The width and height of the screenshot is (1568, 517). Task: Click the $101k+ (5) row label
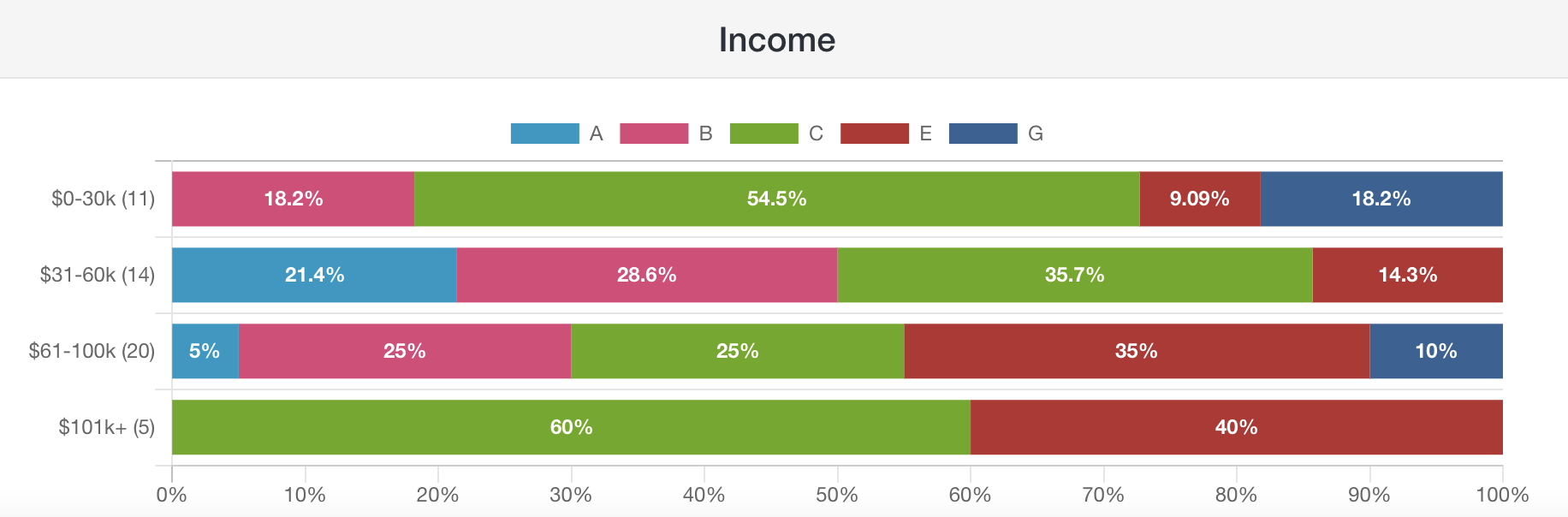coord(106,427)
